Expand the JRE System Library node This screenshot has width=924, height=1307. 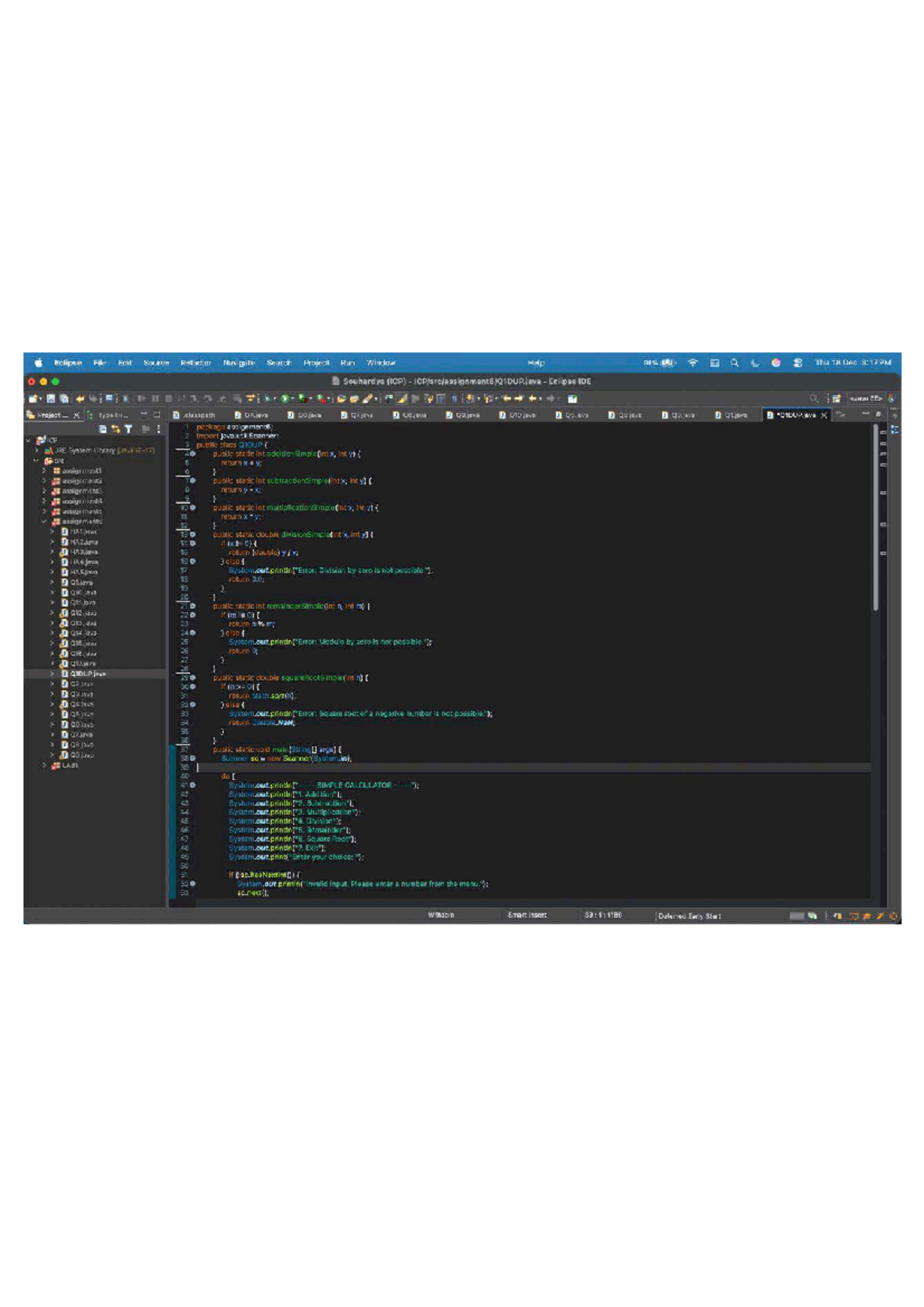click(36, 451)
